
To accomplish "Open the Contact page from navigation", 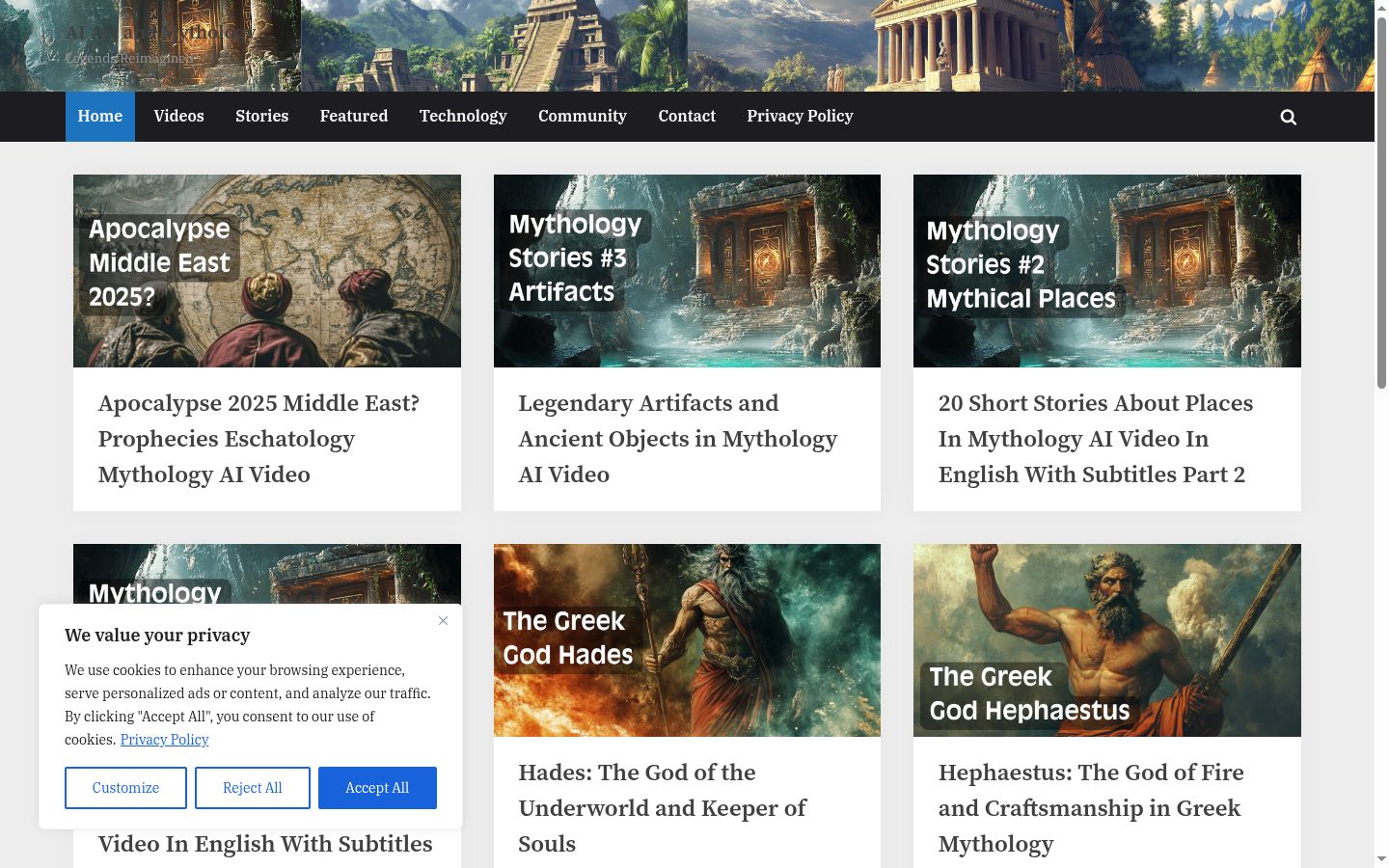I will (687, 117).
